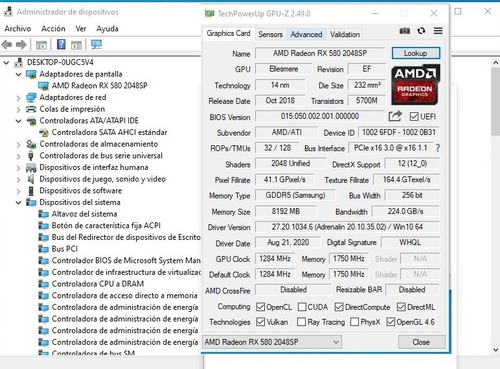Image resolution: width=500 pixels, height=369 pixels.
Task: Click the Dispositivos de software icon
Action: (x=31, y=191)
